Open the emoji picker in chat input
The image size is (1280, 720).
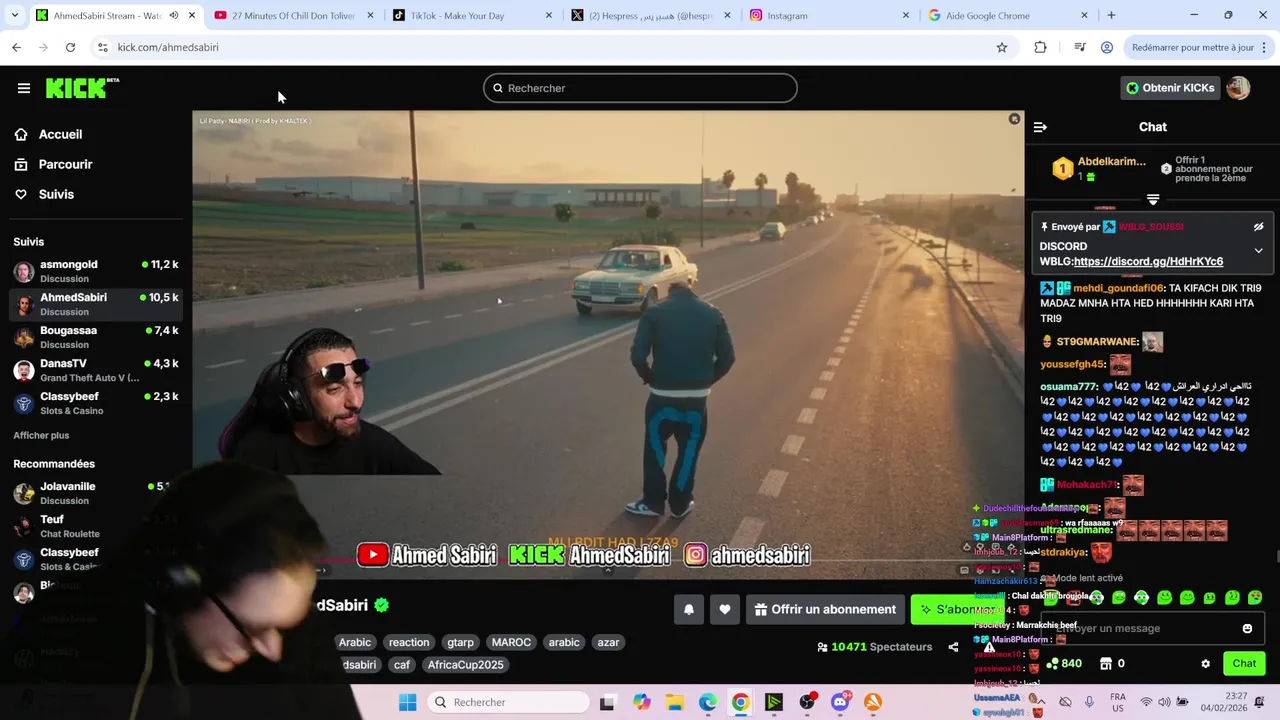1247,628
